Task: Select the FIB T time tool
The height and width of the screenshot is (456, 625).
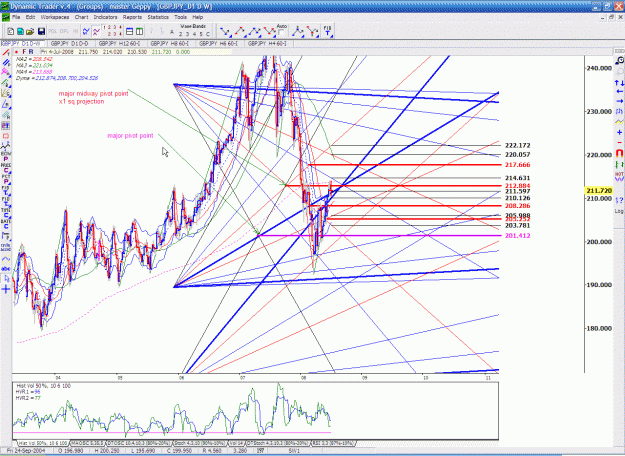Action: tap(327, 31)
